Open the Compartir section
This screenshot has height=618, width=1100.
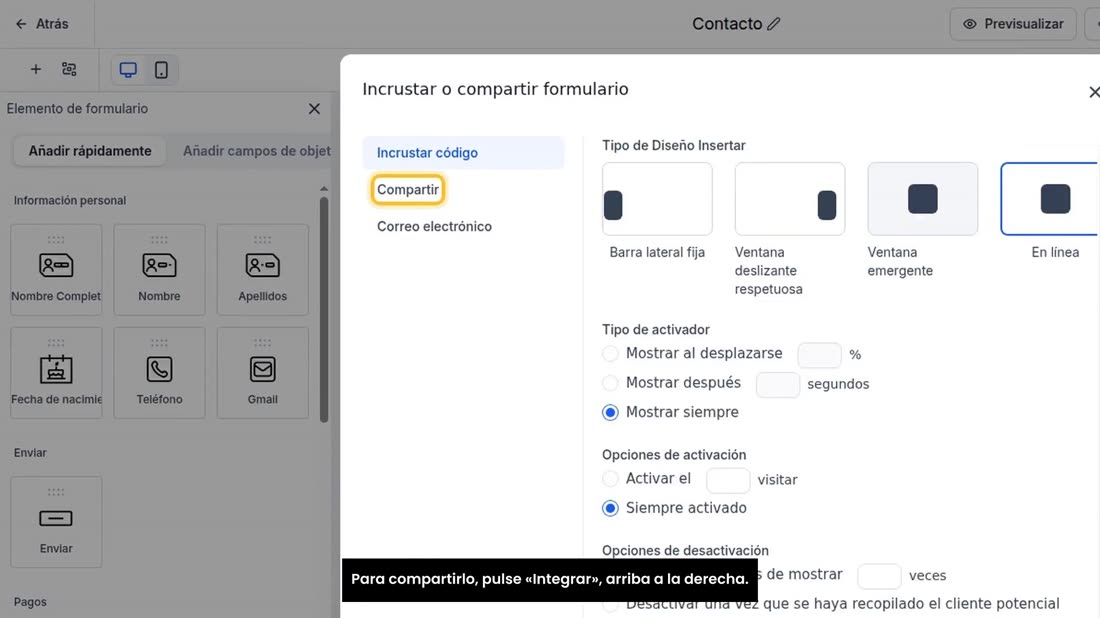[x=408, y=189]
